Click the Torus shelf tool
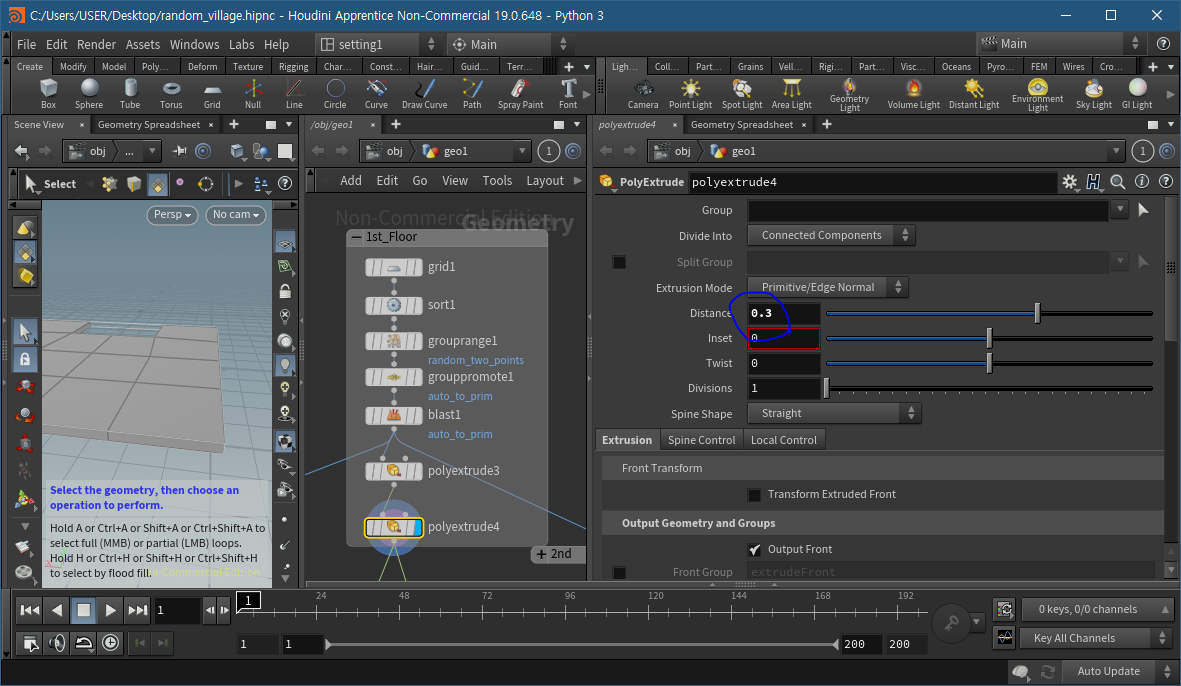Viewport: 1181px width, 686px height. click(x=171, y=92)
